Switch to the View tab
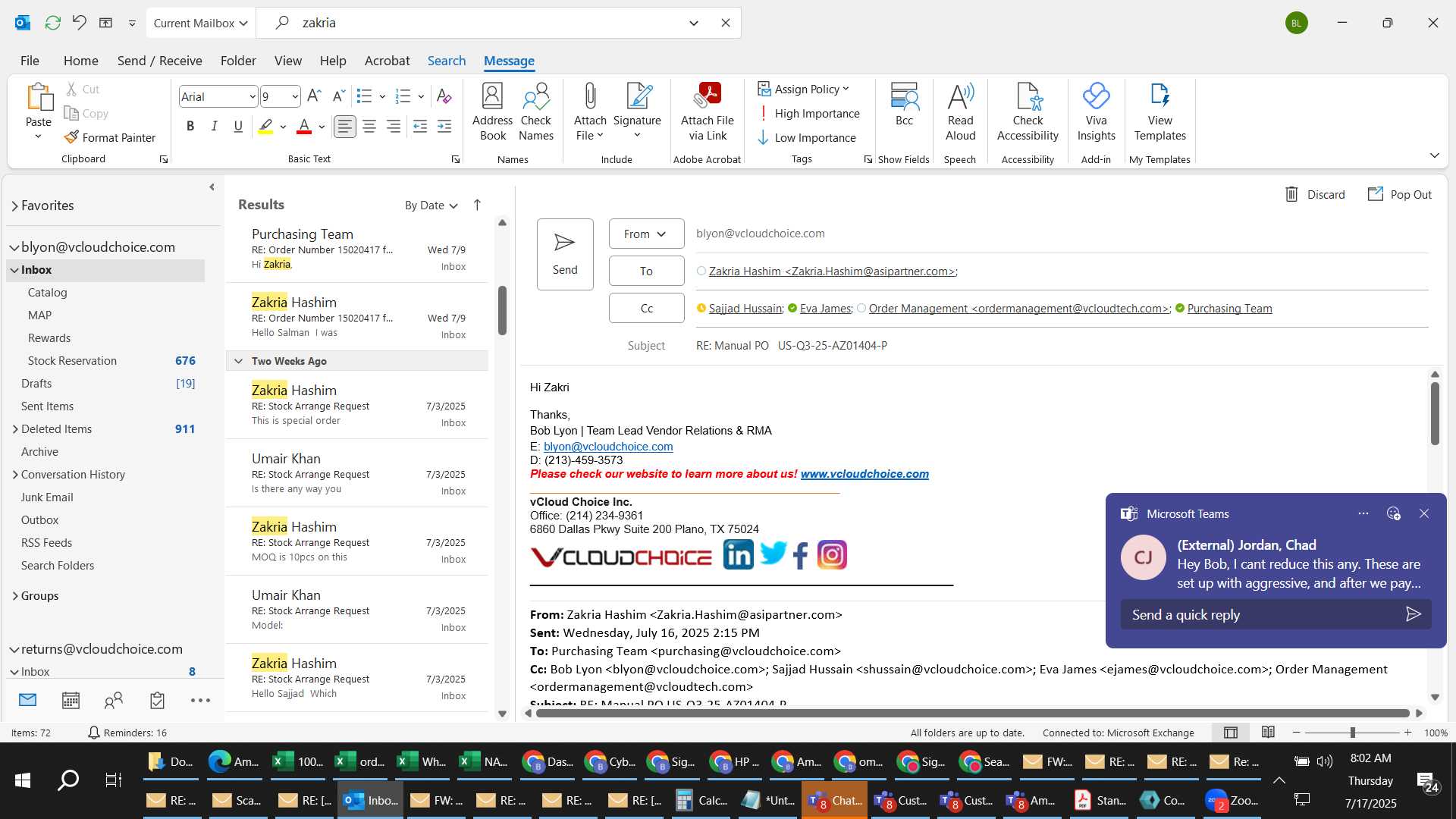This screenshot has height=819, width=1456. [287, 61]
